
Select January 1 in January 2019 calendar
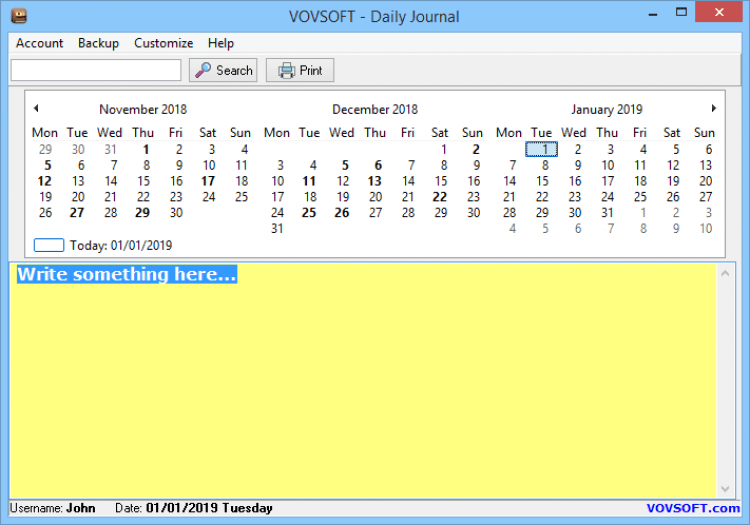click(541, 149)
